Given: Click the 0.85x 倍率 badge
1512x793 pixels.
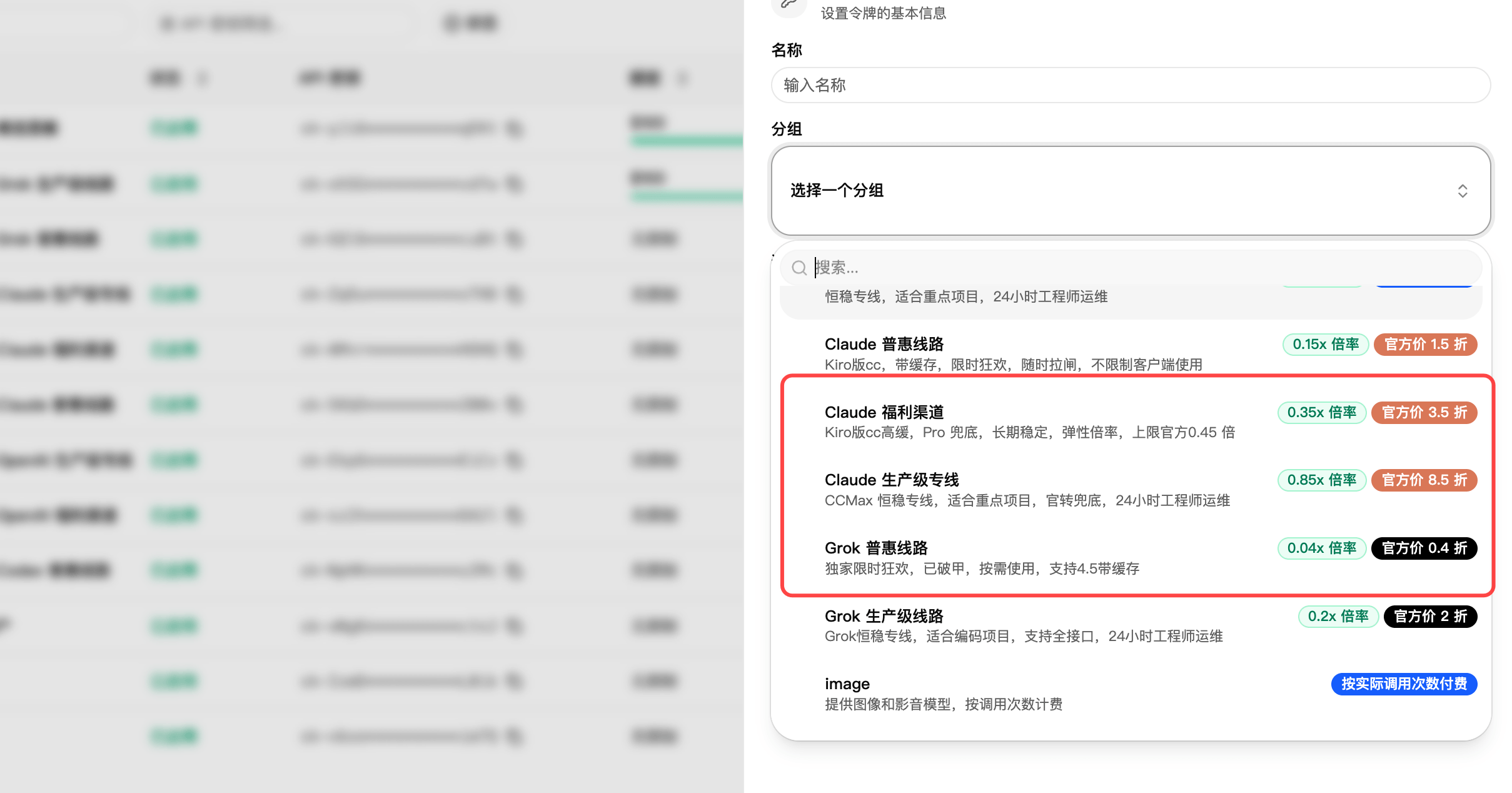Looking at the screenshot, I should point(1322,480).
